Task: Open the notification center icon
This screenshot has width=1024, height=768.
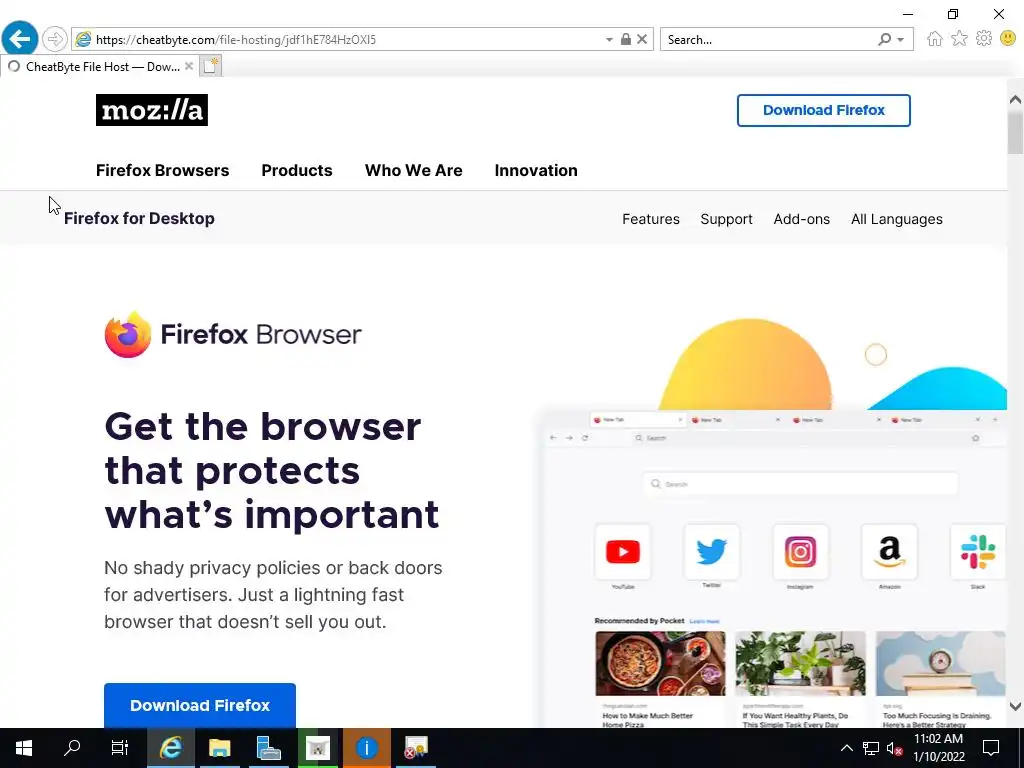Action: click(x=991, y=748)
